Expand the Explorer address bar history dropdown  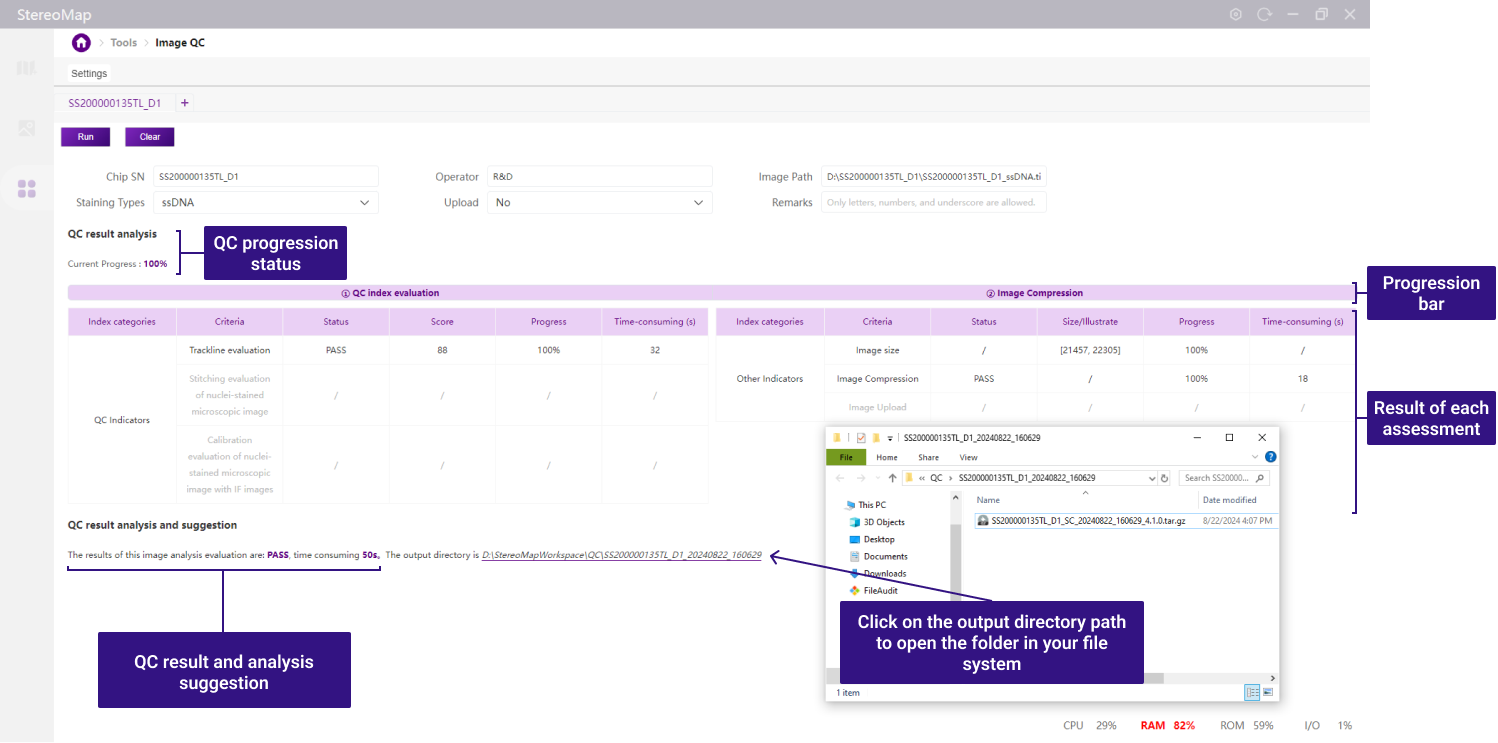1151,478
